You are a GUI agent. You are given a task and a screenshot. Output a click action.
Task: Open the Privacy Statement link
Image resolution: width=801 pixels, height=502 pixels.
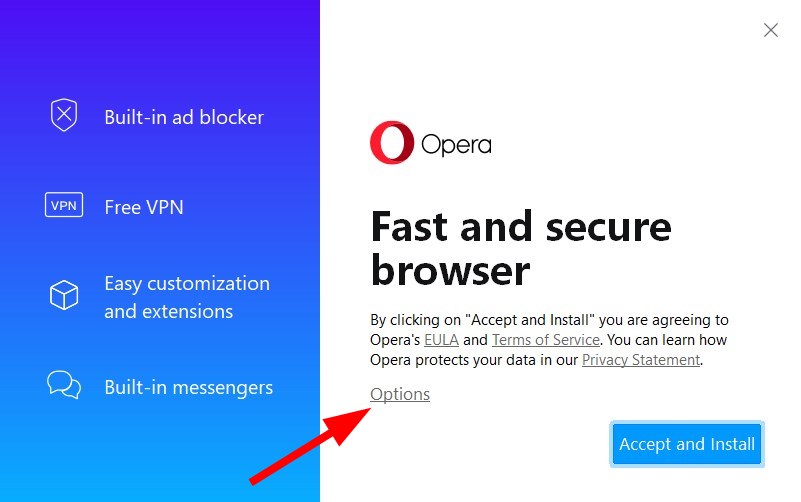(x=641, y=360)
